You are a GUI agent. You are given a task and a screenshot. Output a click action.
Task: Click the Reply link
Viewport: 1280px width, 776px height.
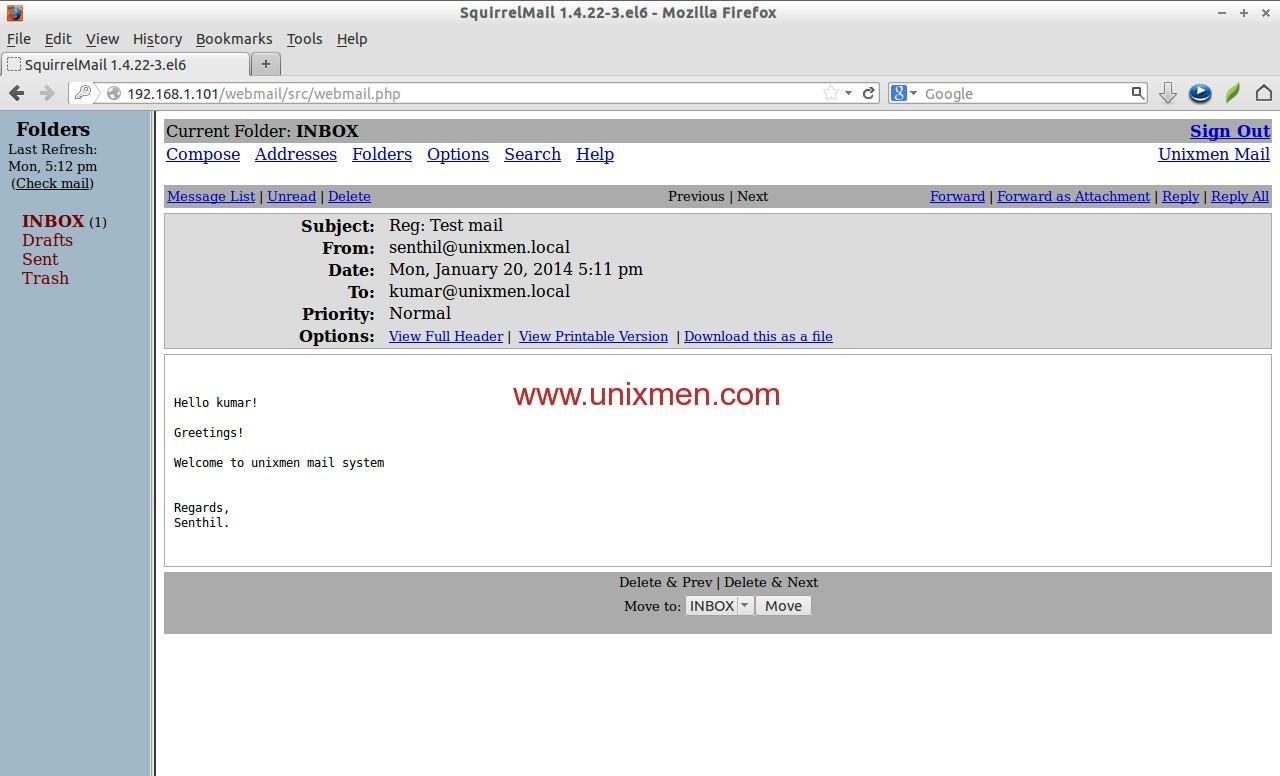click(1180, 196)
